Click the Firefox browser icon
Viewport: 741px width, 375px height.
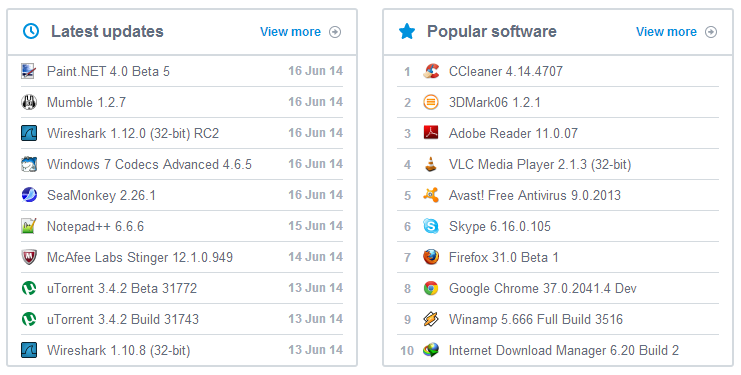(x=431, y=257)
